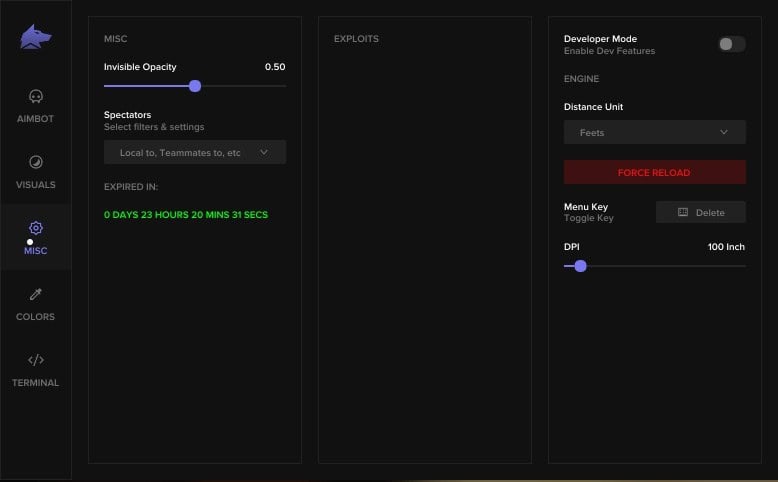This screenshot has width=778, height=482.
Task: Switch to the COLORS tab label
Action: [36, 317]
